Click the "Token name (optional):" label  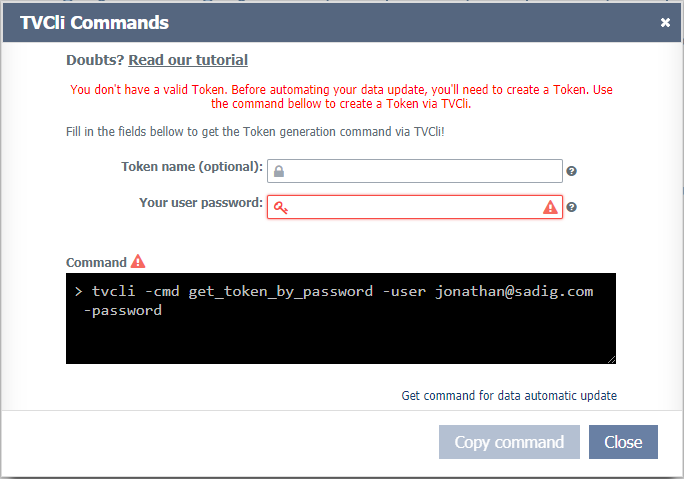point(192,166)
